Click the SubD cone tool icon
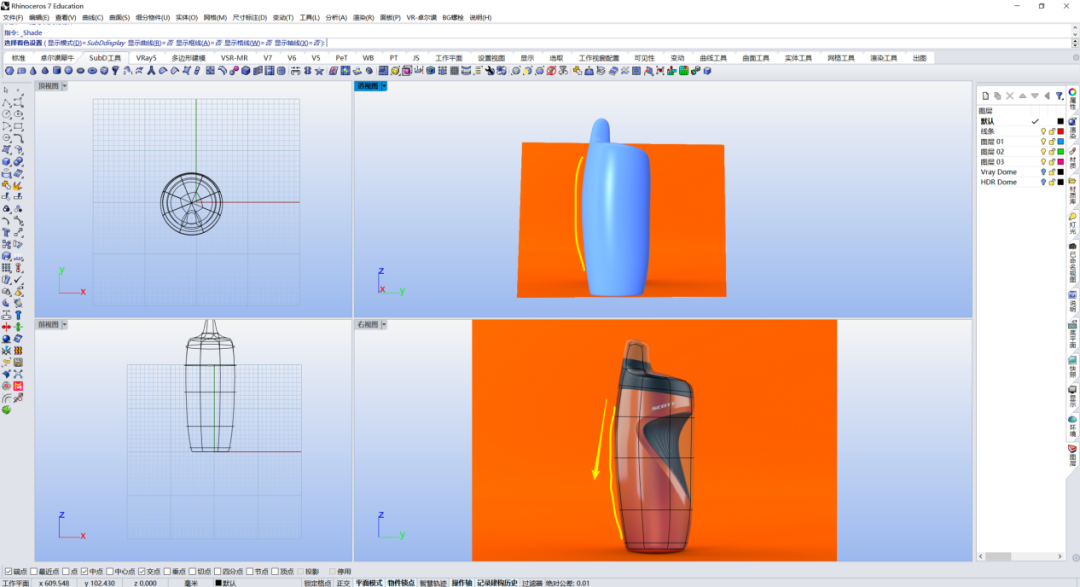The height and width of the screenshot is (587, 1080). [33, 70]
